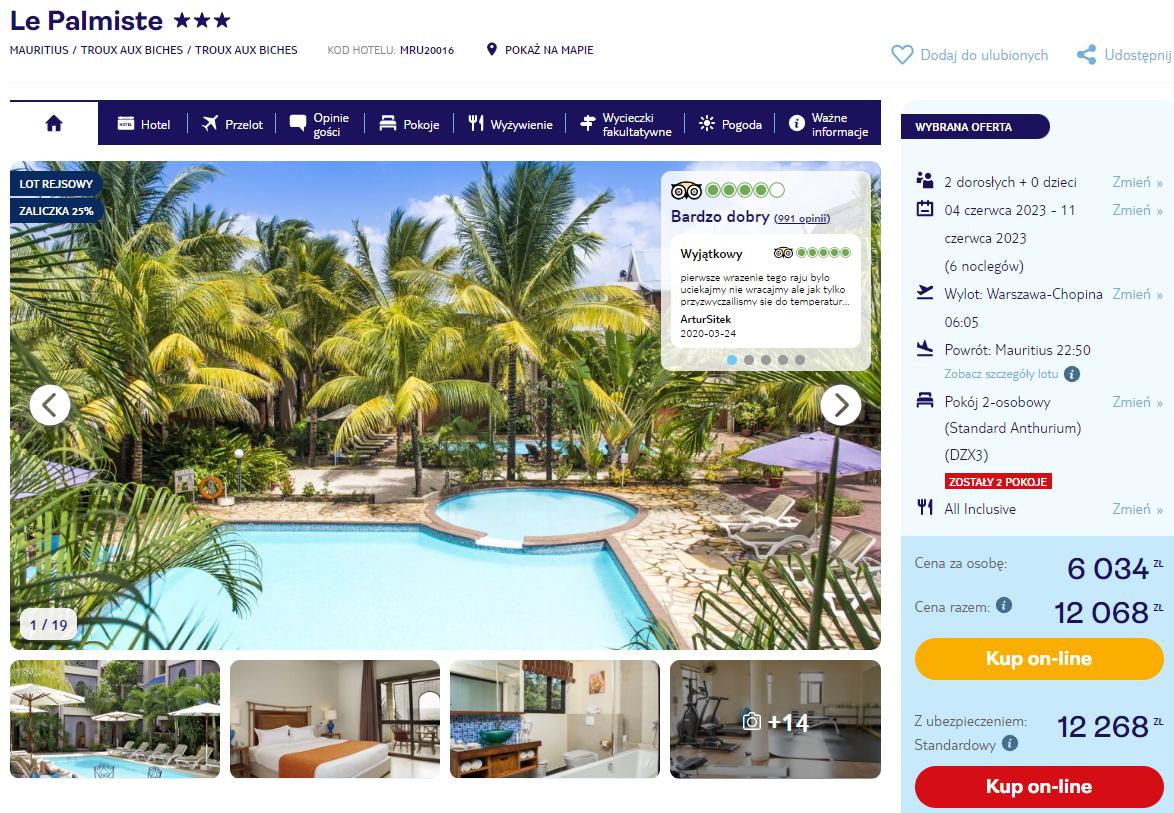Change All Inclusive board via Zmień
Viewport: 1174px width, 813px height.
pos(1137,509)
